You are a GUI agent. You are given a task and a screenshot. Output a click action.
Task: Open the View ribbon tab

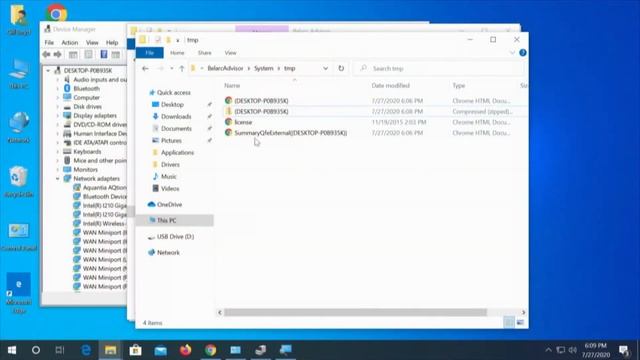[231, 53]
